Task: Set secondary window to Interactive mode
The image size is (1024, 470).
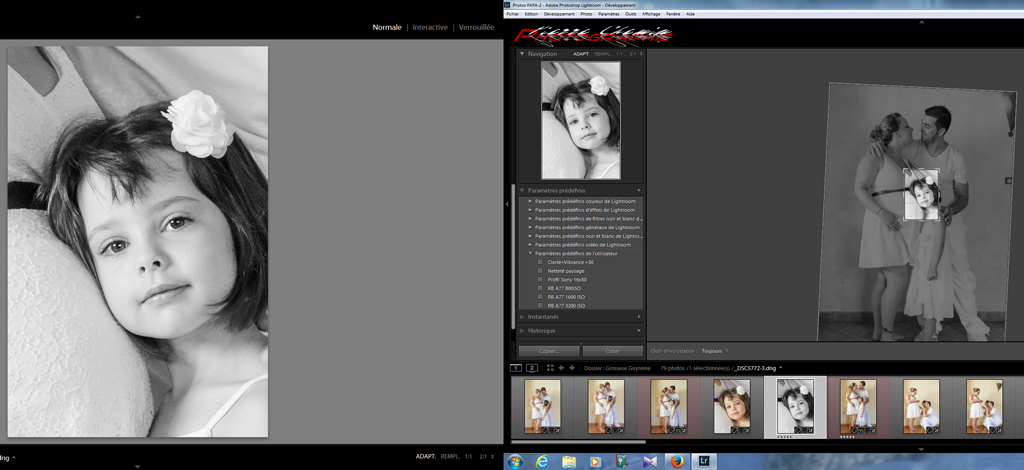Action: [x=430, y=27]
